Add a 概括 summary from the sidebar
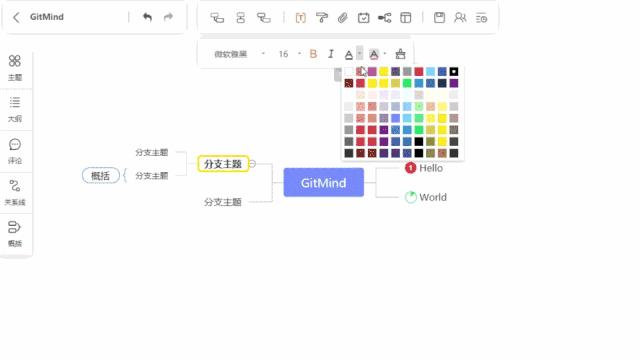 pyautogui.click(x=15, y=234)
